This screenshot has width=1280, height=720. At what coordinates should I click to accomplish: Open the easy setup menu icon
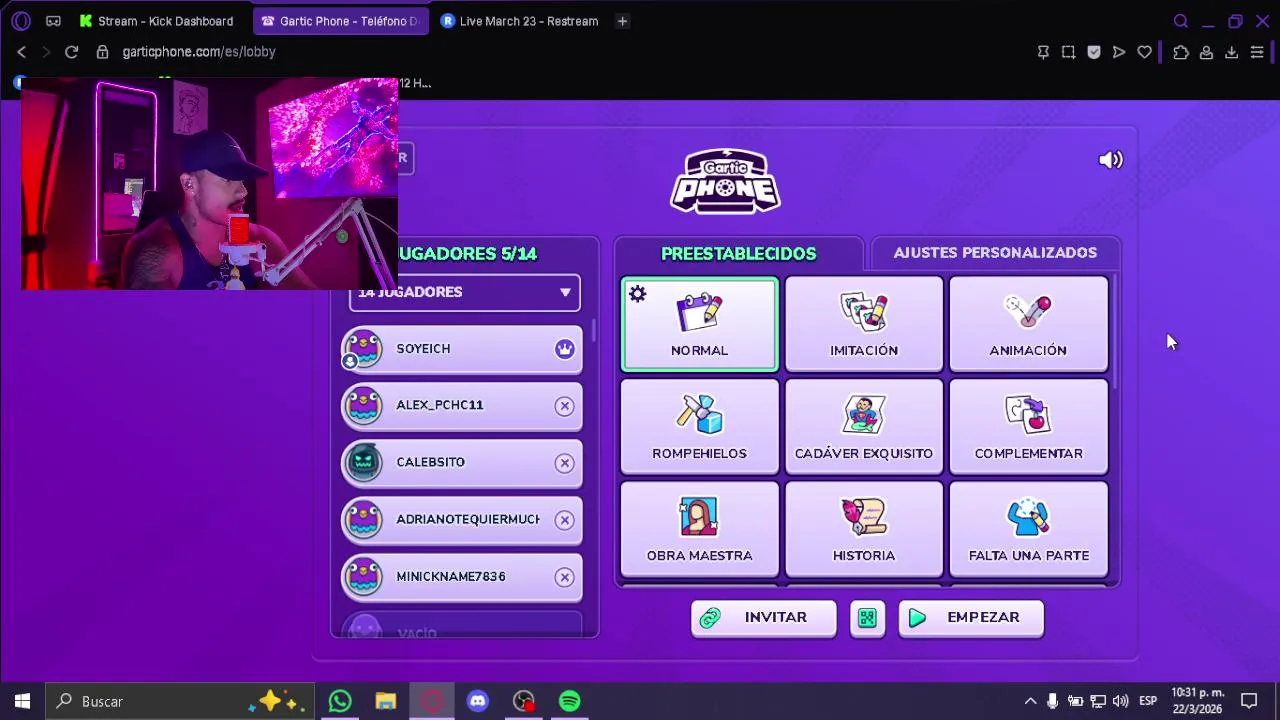click(x=1257, y=52)
